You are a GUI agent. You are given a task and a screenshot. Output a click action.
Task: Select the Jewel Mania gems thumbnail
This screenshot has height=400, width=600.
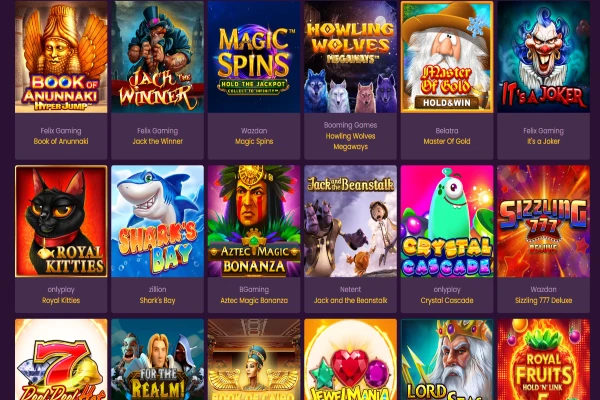click(351, 360)
